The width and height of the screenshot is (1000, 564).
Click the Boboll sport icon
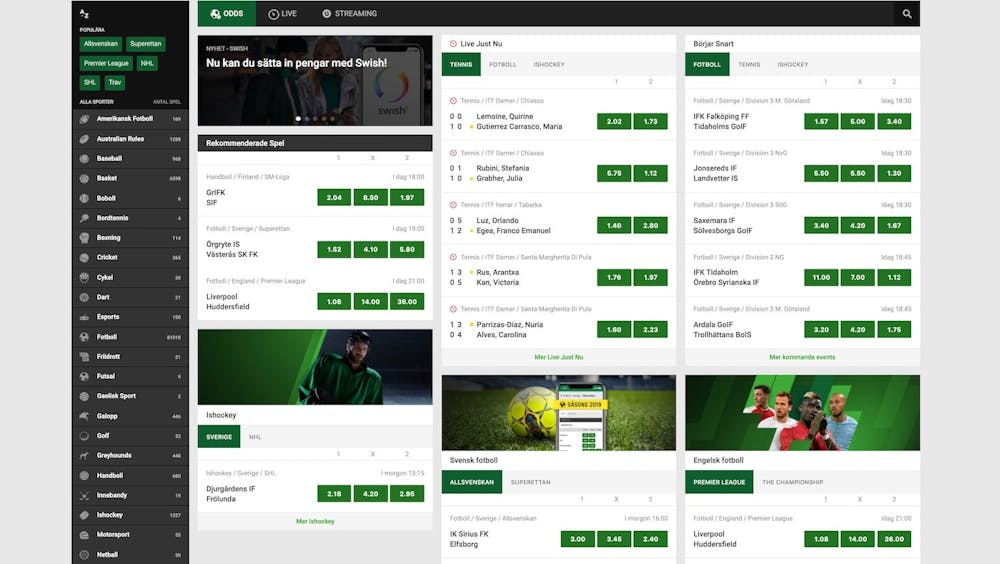click(x=84, y=198)
